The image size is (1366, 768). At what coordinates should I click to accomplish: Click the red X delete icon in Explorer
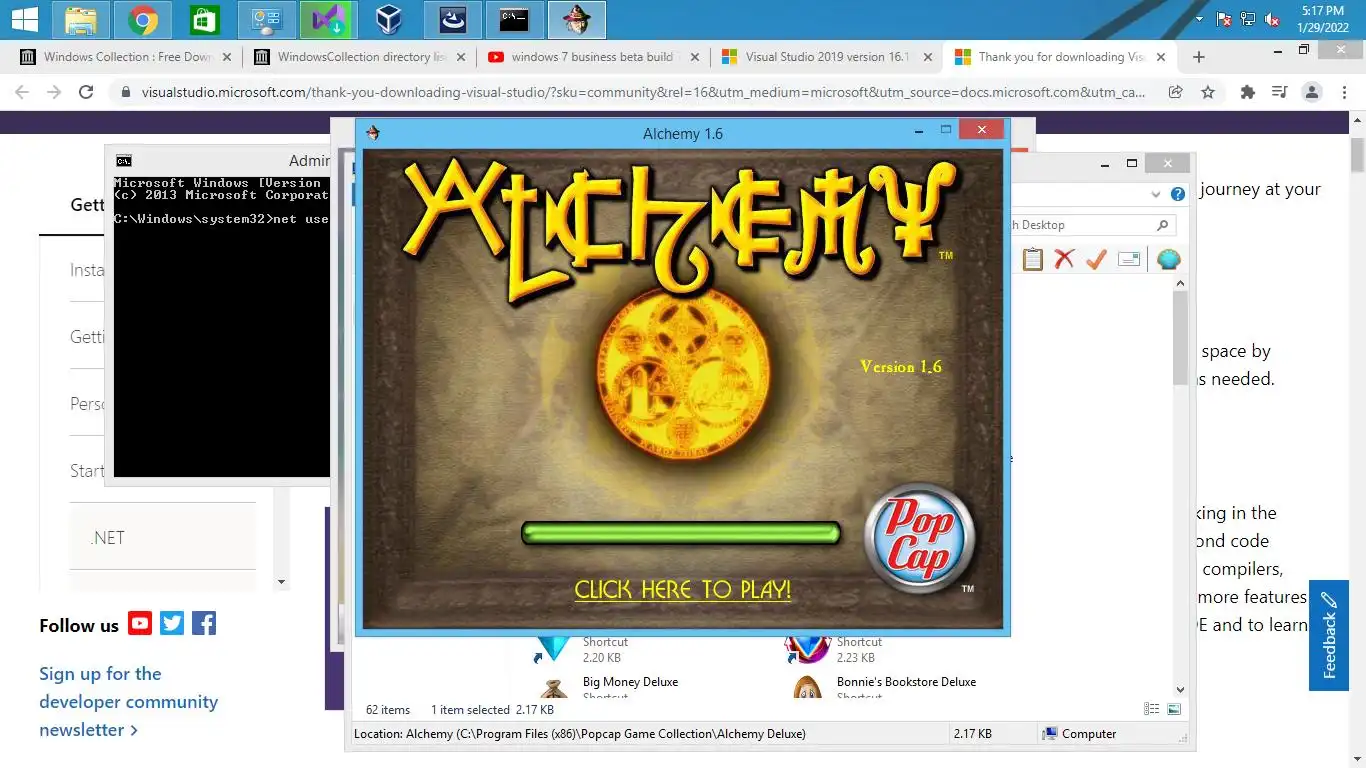pyautogui.click(x=1064, y=259)
